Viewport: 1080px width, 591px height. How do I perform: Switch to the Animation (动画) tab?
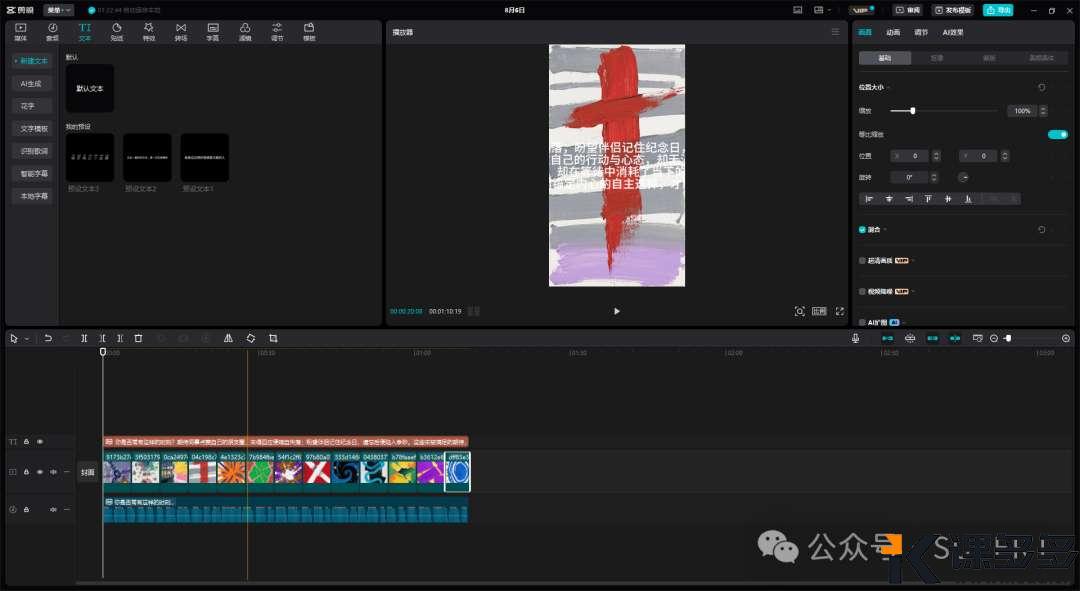pos(893,32)
